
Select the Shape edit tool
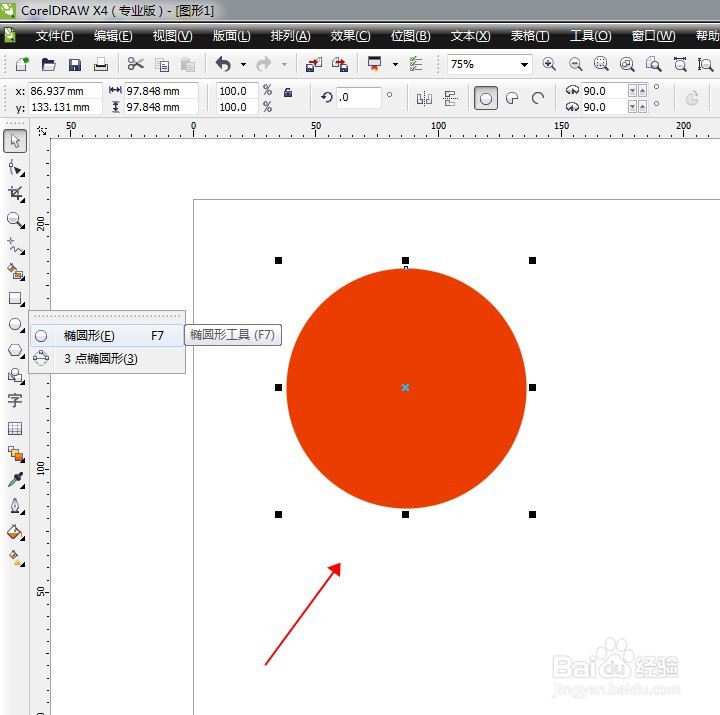click(x=16, y=168)
